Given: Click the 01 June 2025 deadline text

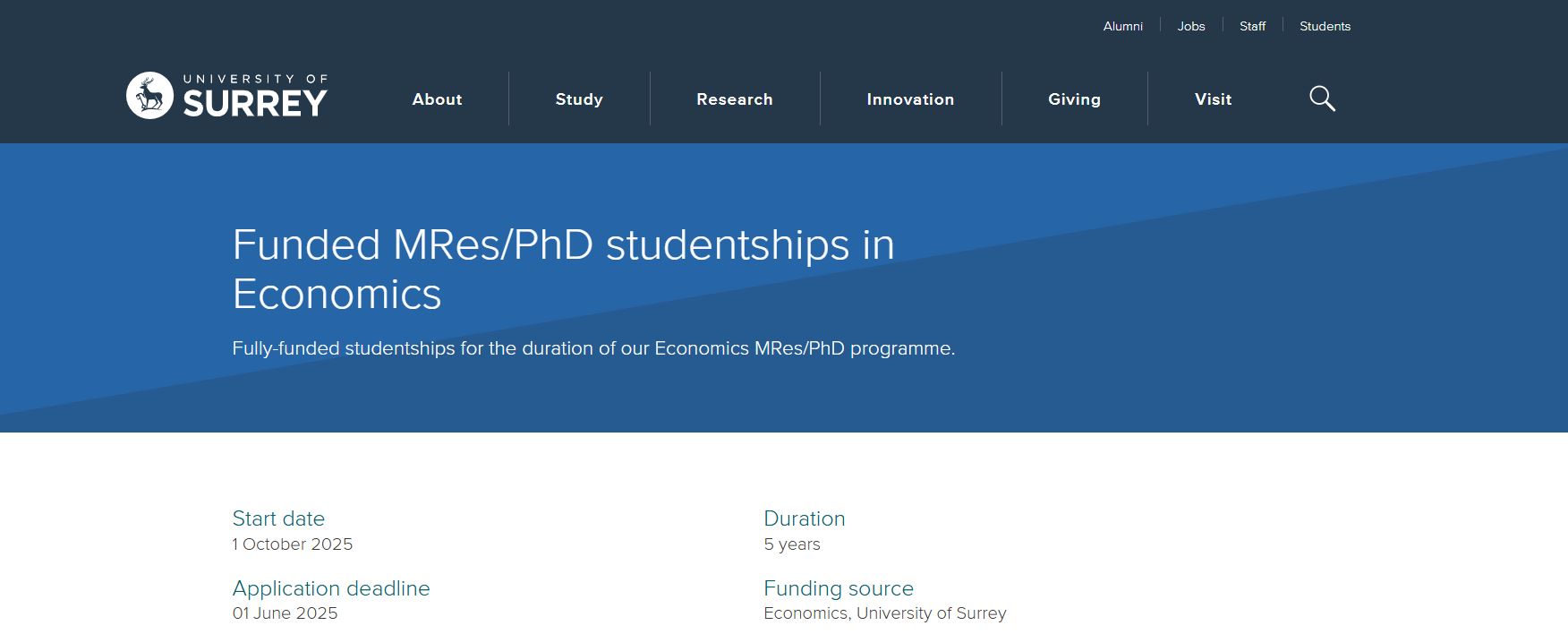Looking at the screenshot, I should [285, 613].
